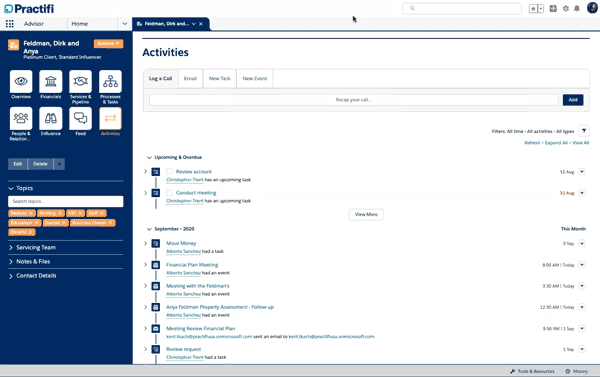This screenshot has height=377, width=600.
Task: Click the favorites star icon
Action: coord(533,8)
